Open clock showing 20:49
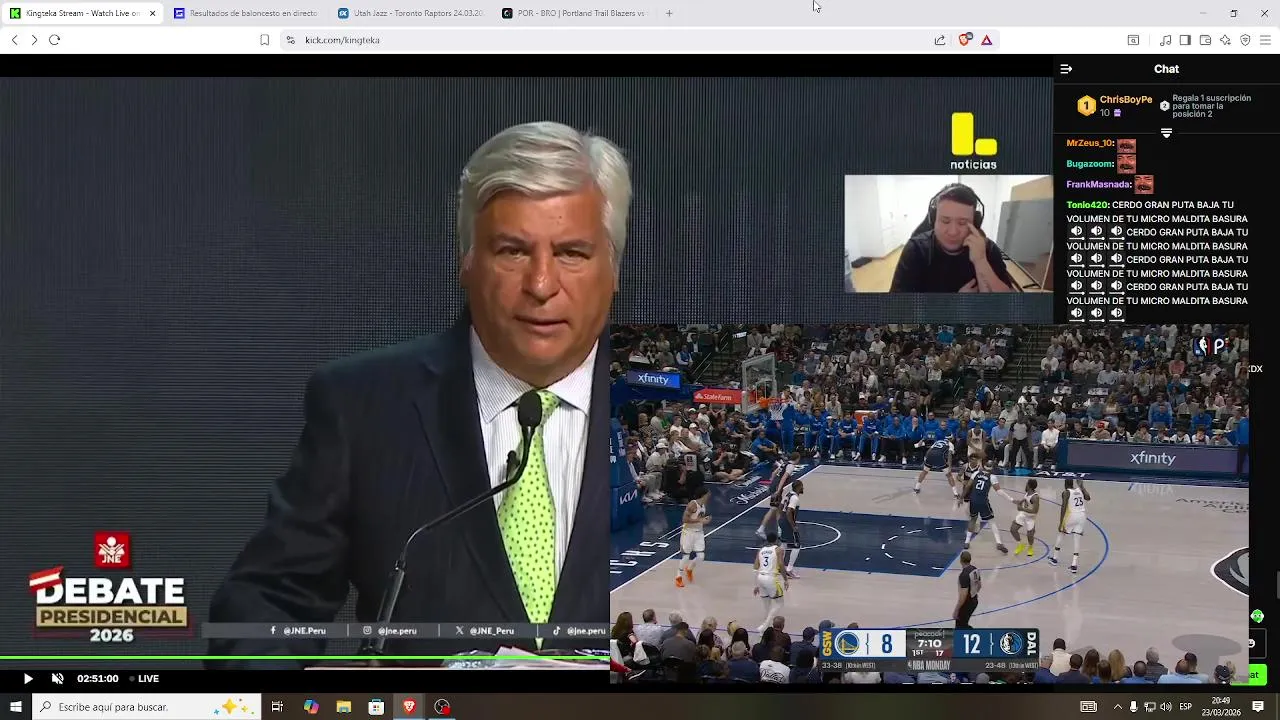This screenshot has width=1280, height=720. [1221, 707]
